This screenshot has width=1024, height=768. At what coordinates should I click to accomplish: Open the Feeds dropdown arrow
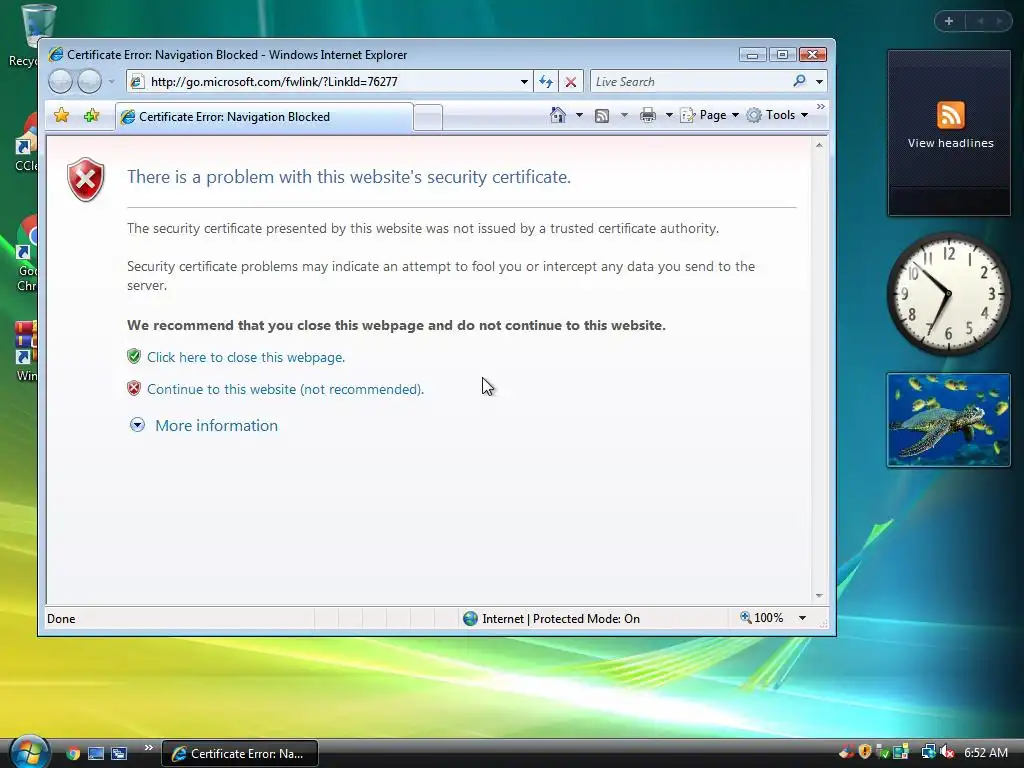click(624, 116)
